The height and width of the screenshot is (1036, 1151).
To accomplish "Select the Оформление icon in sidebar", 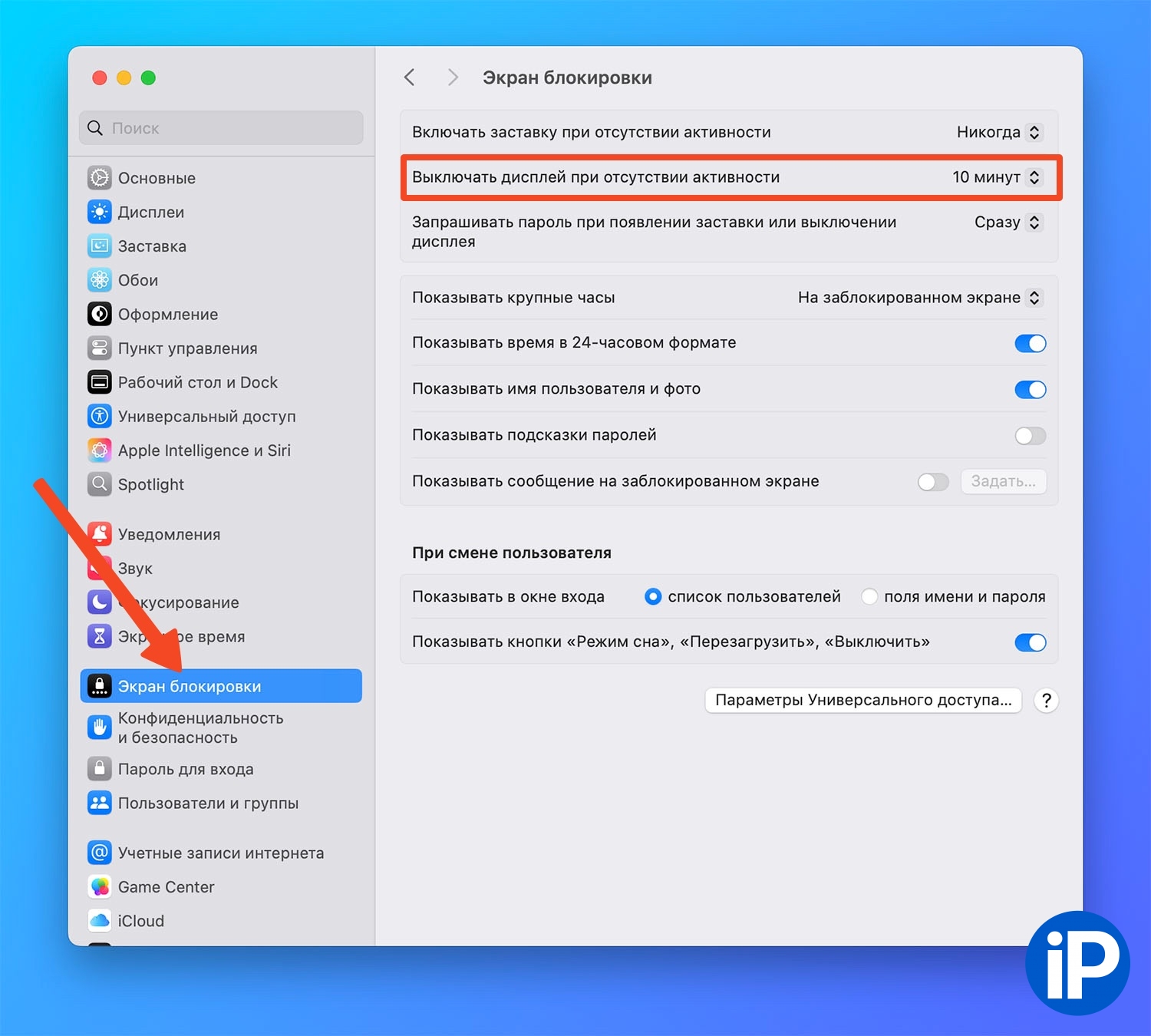I will (x=100, y=314).
